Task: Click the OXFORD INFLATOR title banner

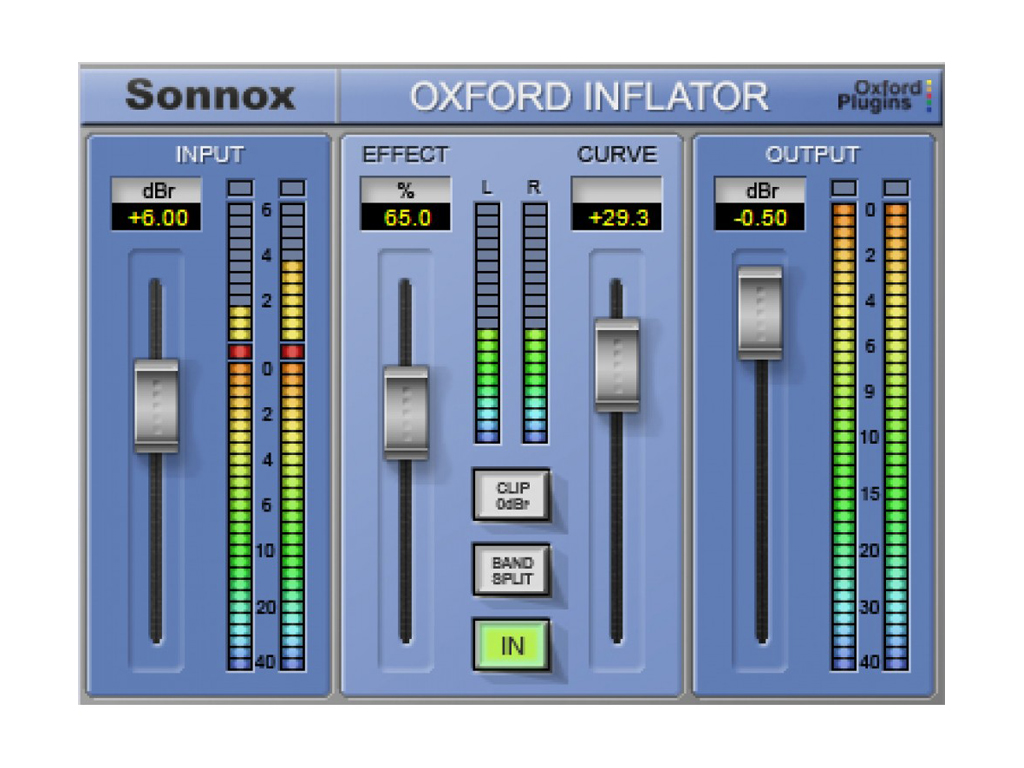Action: pos(590,96)
